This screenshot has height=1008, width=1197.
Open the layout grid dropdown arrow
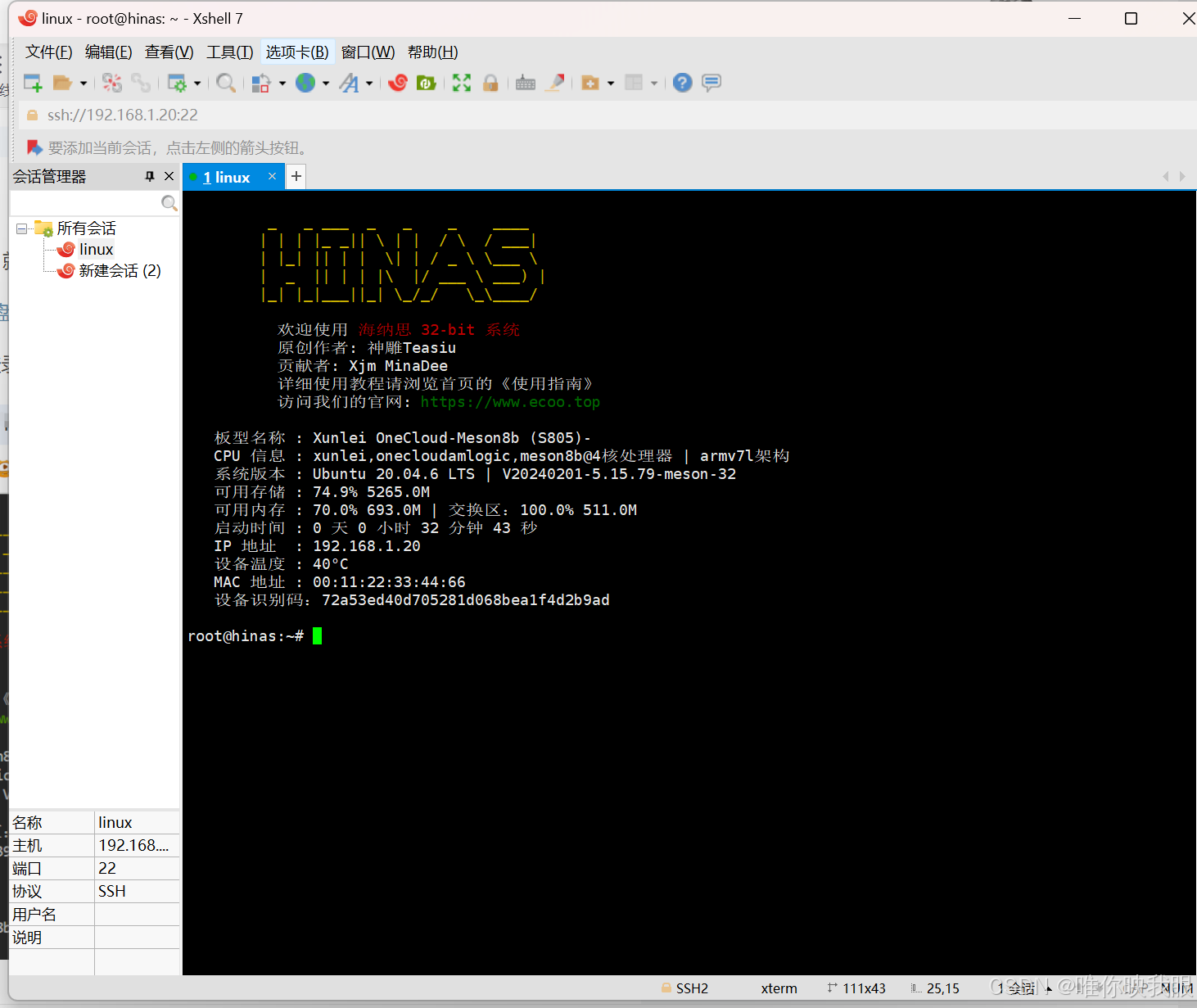(x=654, y=84)
